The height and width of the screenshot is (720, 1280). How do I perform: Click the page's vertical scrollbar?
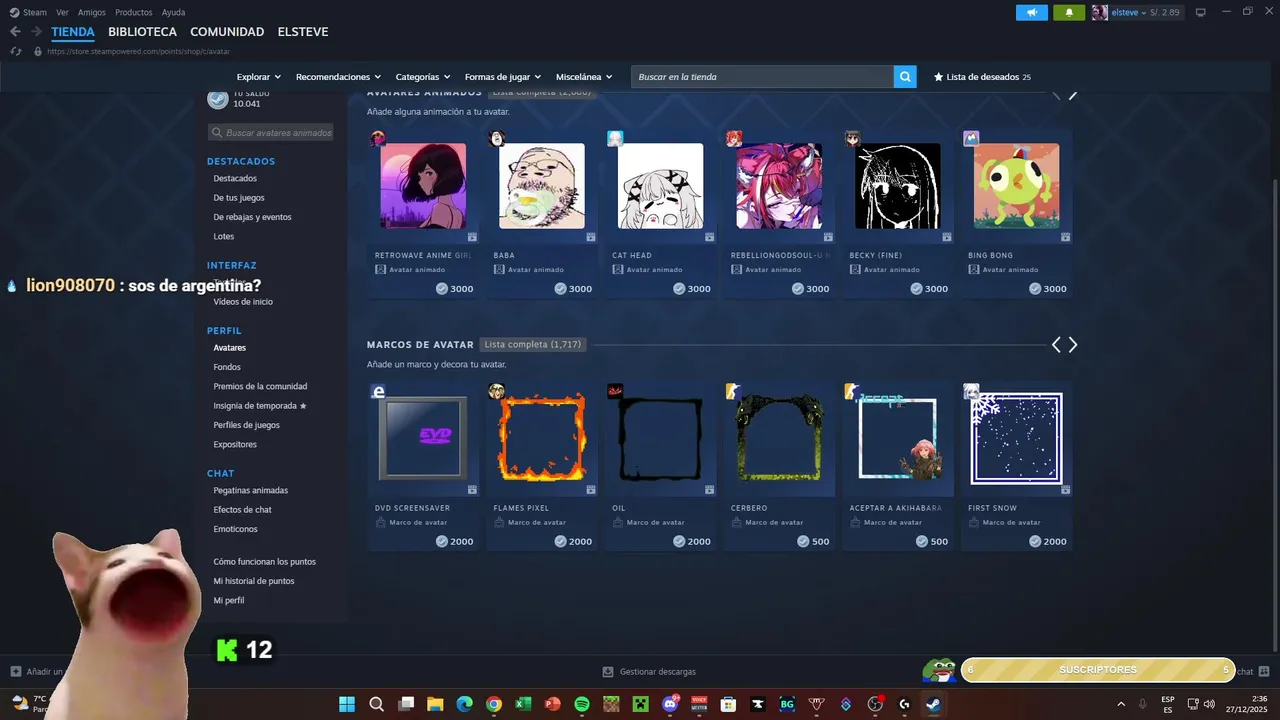(1273, 415)
